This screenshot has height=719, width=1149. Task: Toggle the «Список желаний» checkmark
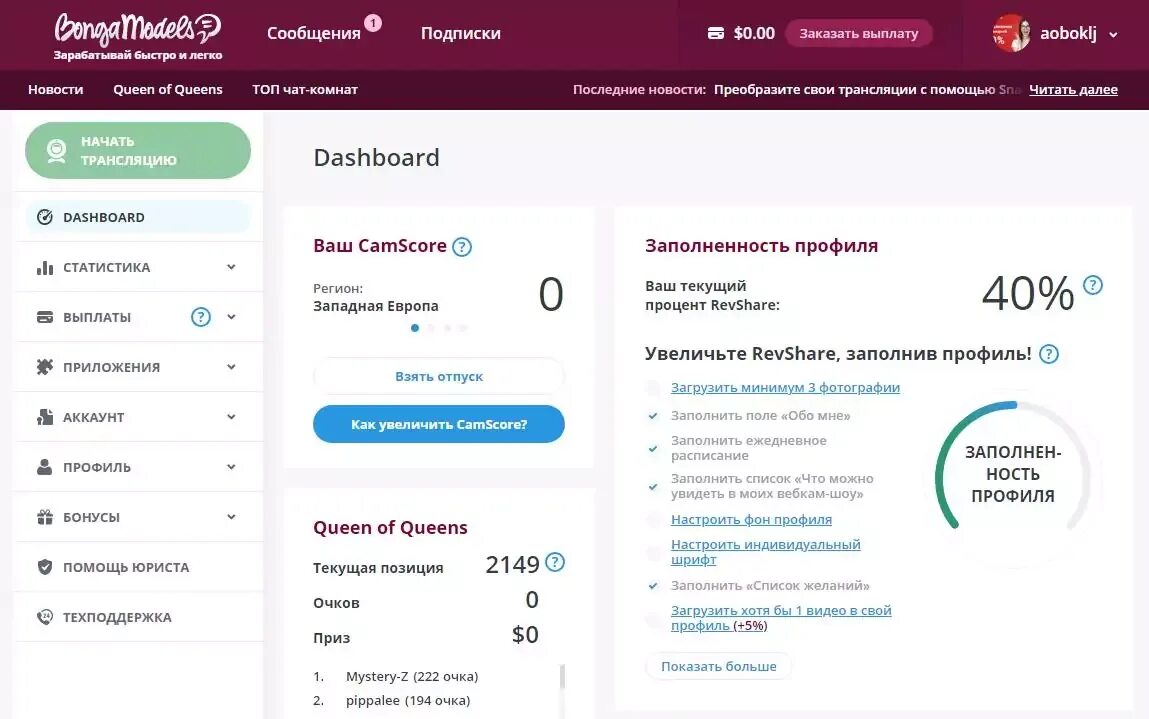[x=653, y=586]
